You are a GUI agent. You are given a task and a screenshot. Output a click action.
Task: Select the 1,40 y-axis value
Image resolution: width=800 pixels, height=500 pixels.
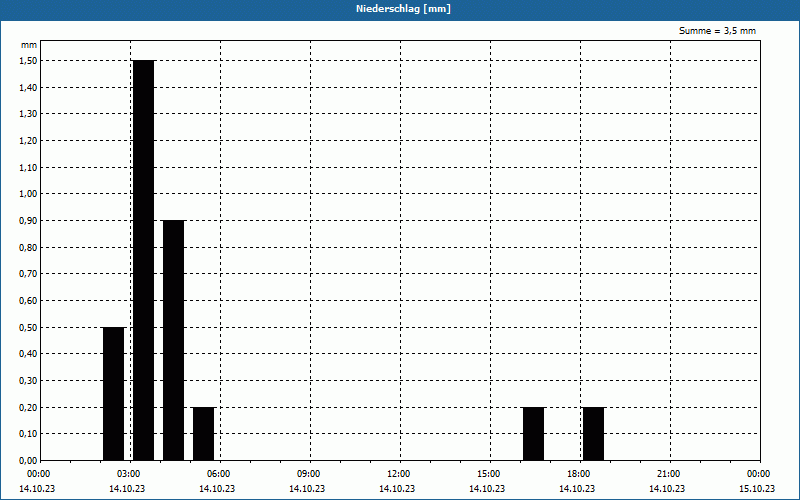28,87
